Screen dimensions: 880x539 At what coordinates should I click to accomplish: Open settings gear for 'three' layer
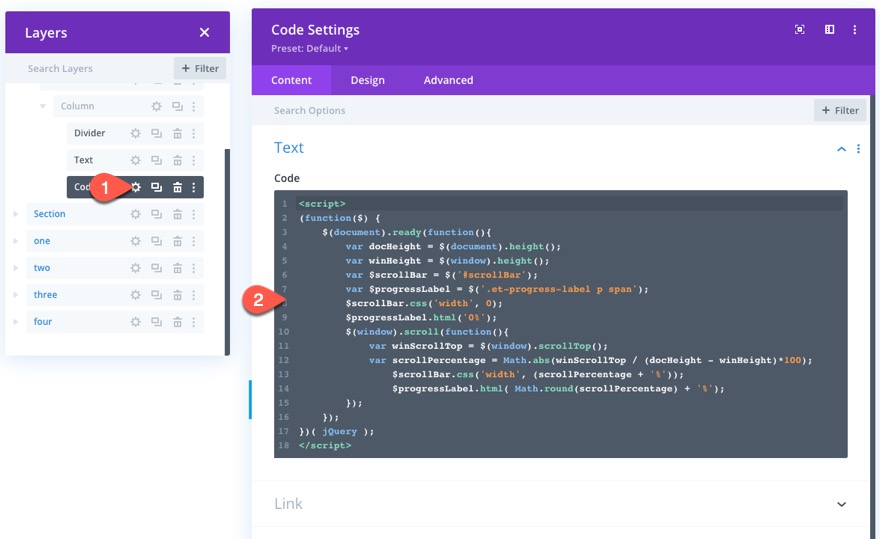(x=135, y=295)
